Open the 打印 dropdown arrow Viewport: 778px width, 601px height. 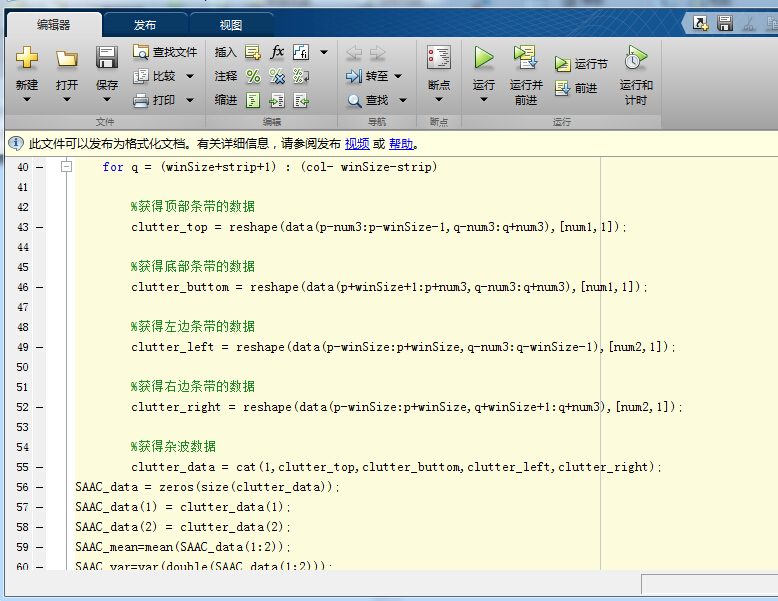190,100
